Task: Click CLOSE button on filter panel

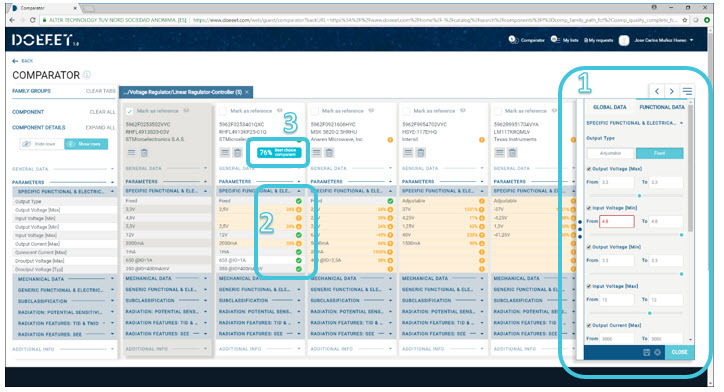Action: [x=679, y=352]
